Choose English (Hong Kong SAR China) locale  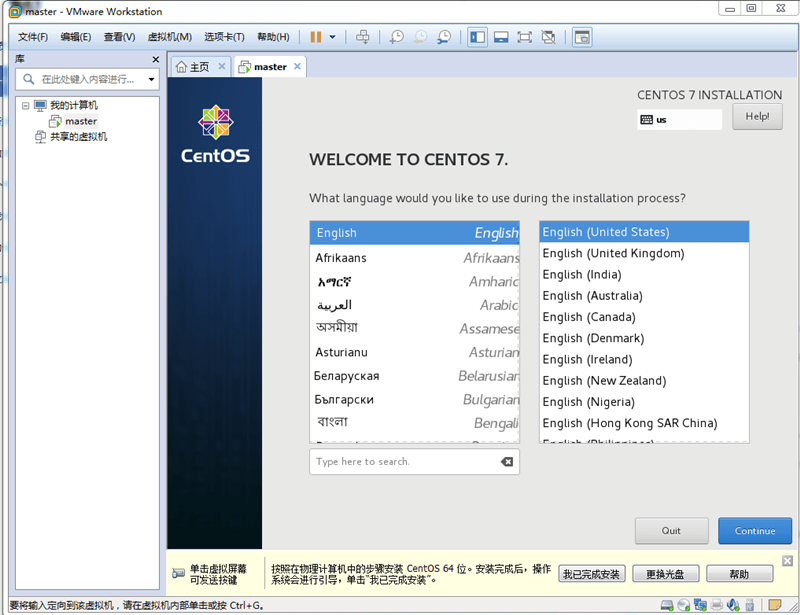[x=644, y=423]
